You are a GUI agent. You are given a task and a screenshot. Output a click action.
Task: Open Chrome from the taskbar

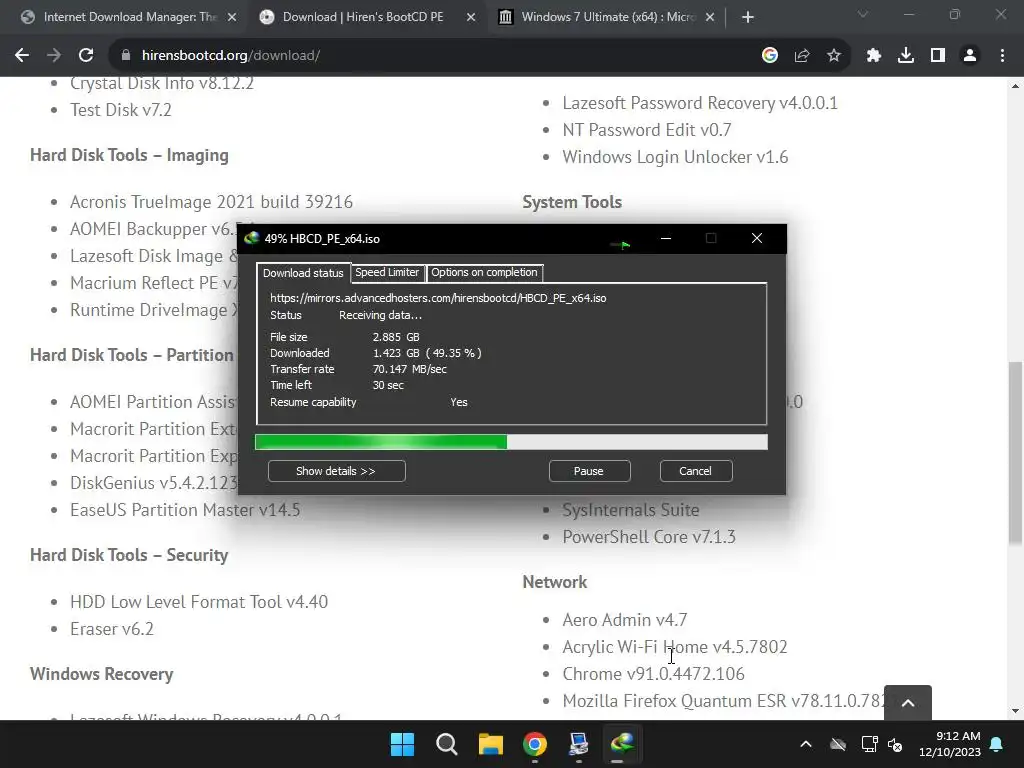(x=535, y=744)
